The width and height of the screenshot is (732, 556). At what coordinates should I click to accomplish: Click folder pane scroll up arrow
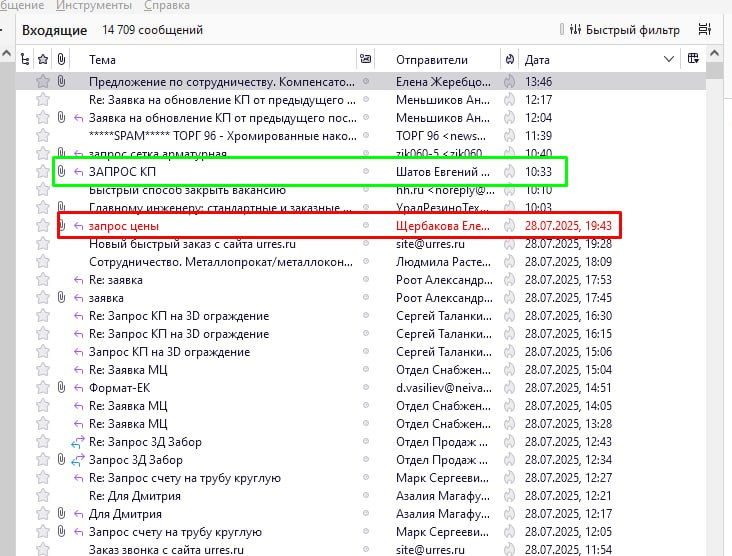pyautogui.click(x=7, y=53)
